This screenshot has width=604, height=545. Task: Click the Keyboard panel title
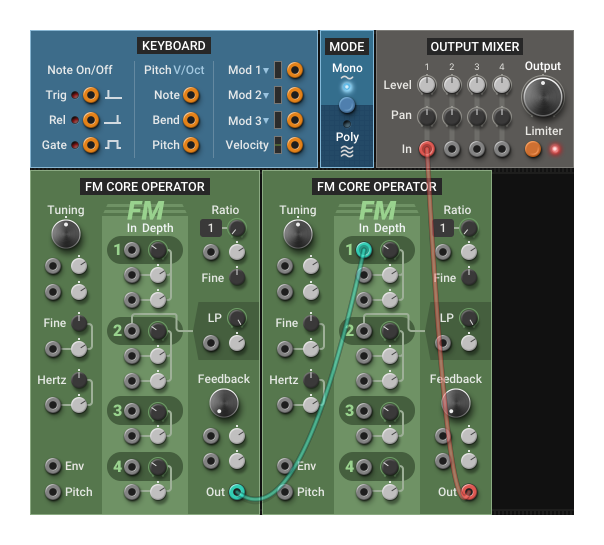coord(174,45)
